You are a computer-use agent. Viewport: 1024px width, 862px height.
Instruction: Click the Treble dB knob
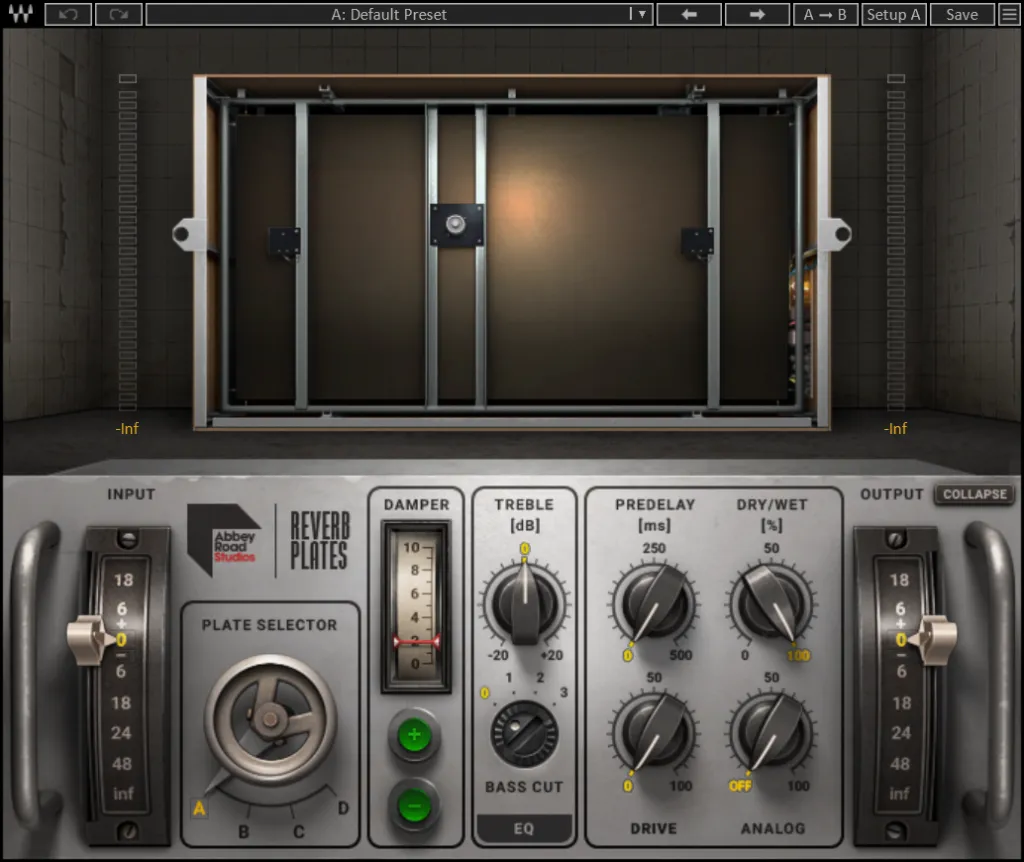click(x=524, y=601)
